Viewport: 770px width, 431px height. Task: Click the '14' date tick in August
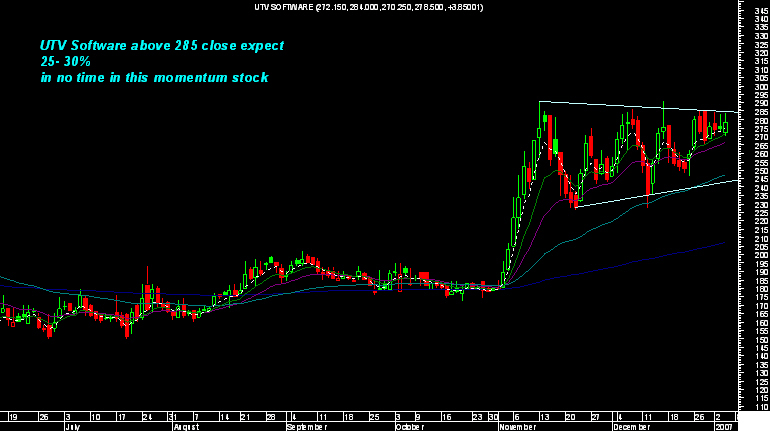(x=224, y=417)
